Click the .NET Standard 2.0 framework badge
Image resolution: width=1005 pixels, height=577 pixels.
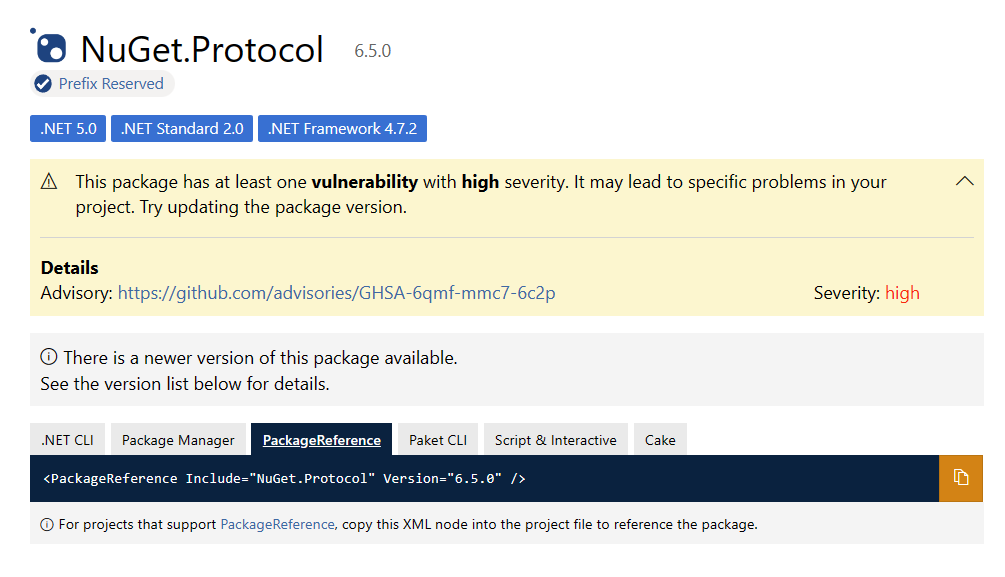[181, 128]
